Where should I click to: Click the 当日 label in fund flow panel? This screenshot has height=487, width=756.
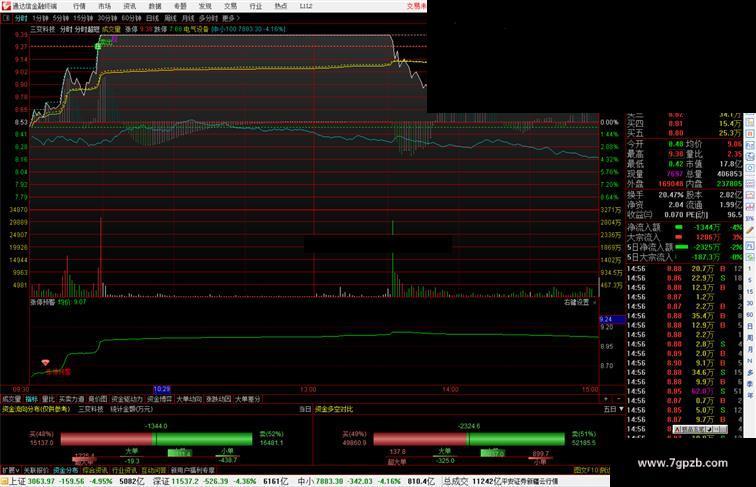[305, 409]
